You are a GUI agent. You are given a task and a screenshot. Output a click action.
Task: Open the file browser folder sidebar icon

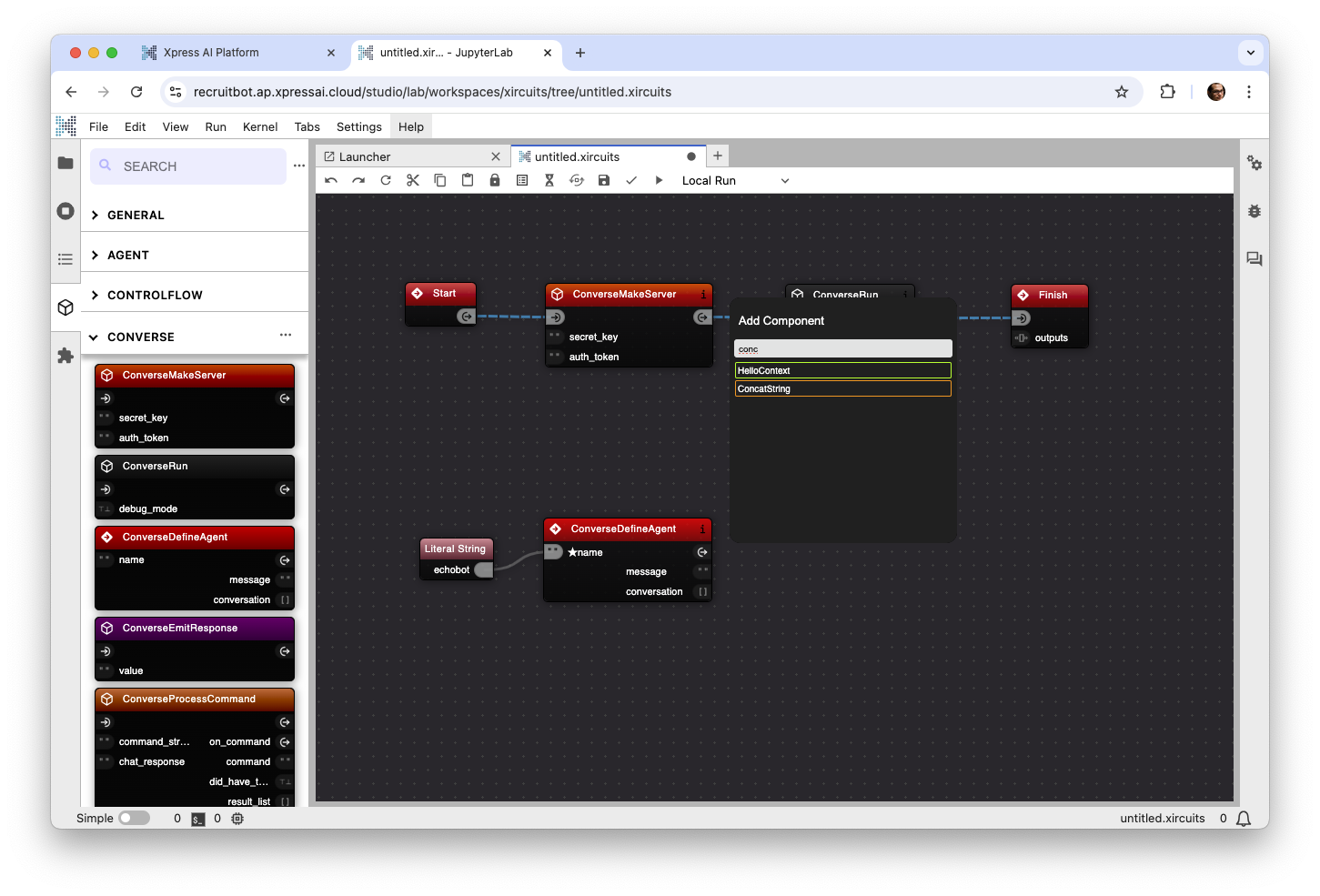click(x=65, y=163)
